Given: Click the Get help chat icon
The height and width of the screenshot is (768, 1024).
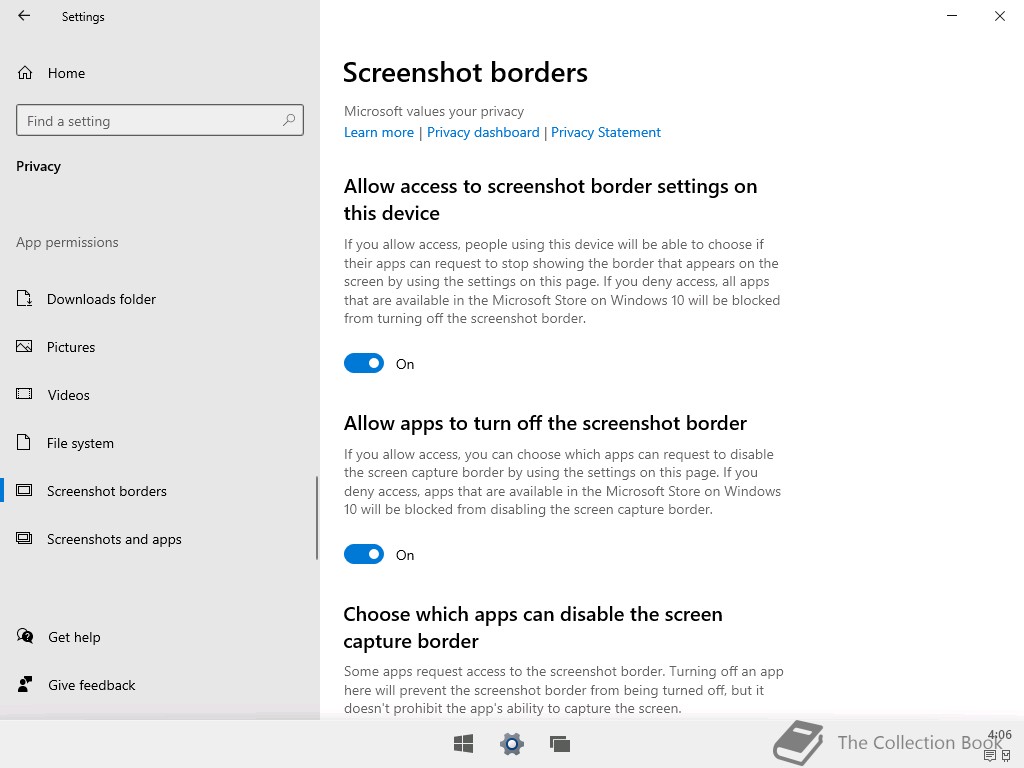Looking at the screenshot, I should point(25,636).
